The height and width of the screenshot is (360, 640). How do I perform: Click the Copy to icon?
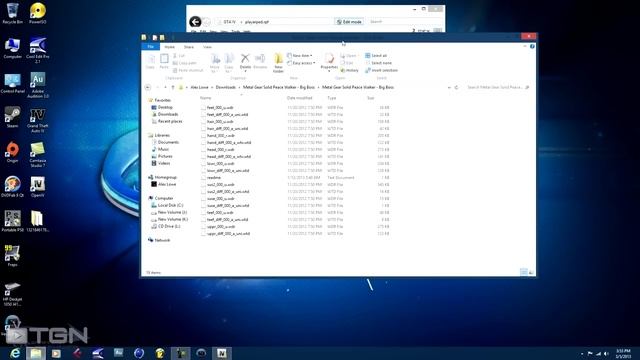pyautogui.click(x=229, y=63)
